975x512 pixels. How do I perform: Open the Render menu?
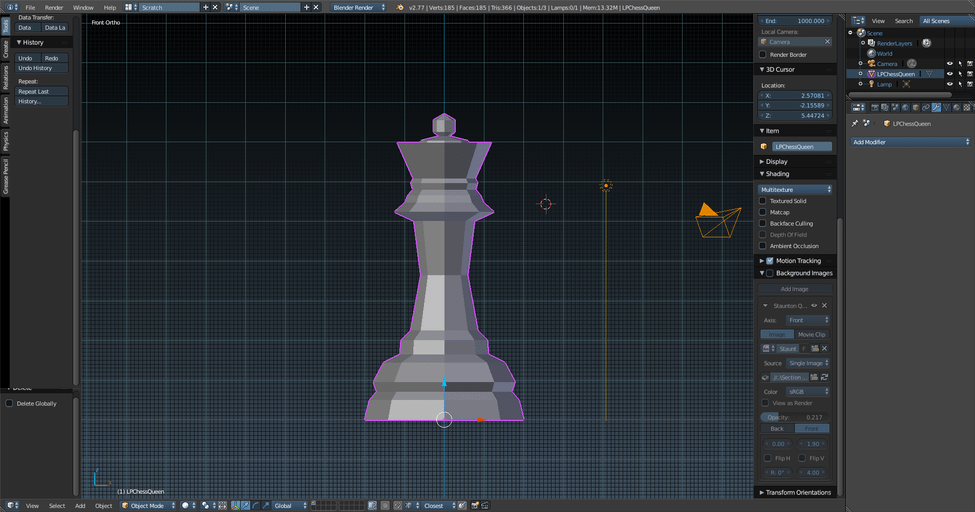coord(53,7)
